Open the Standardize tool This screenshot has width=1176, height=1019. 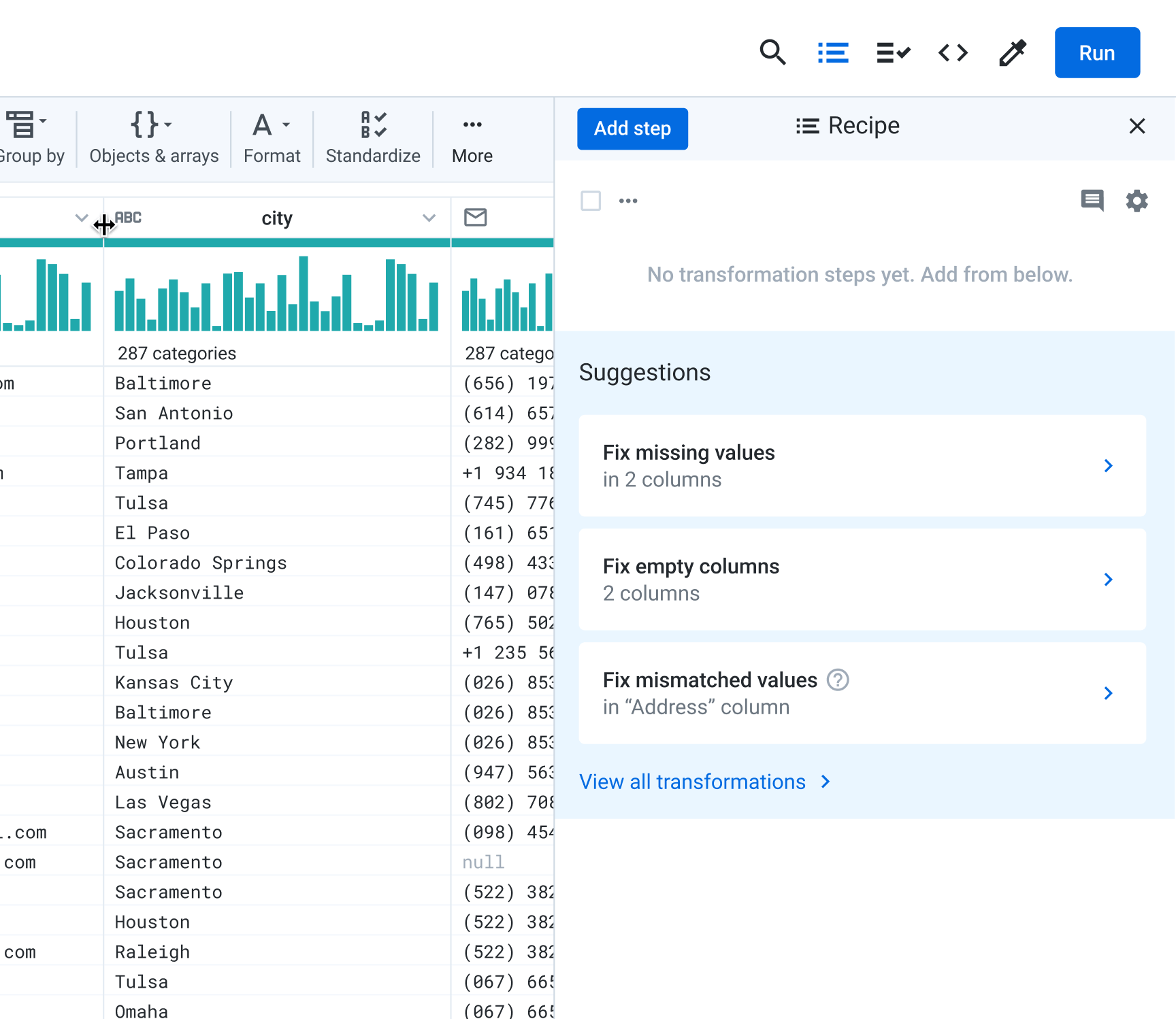pos(373,138)
